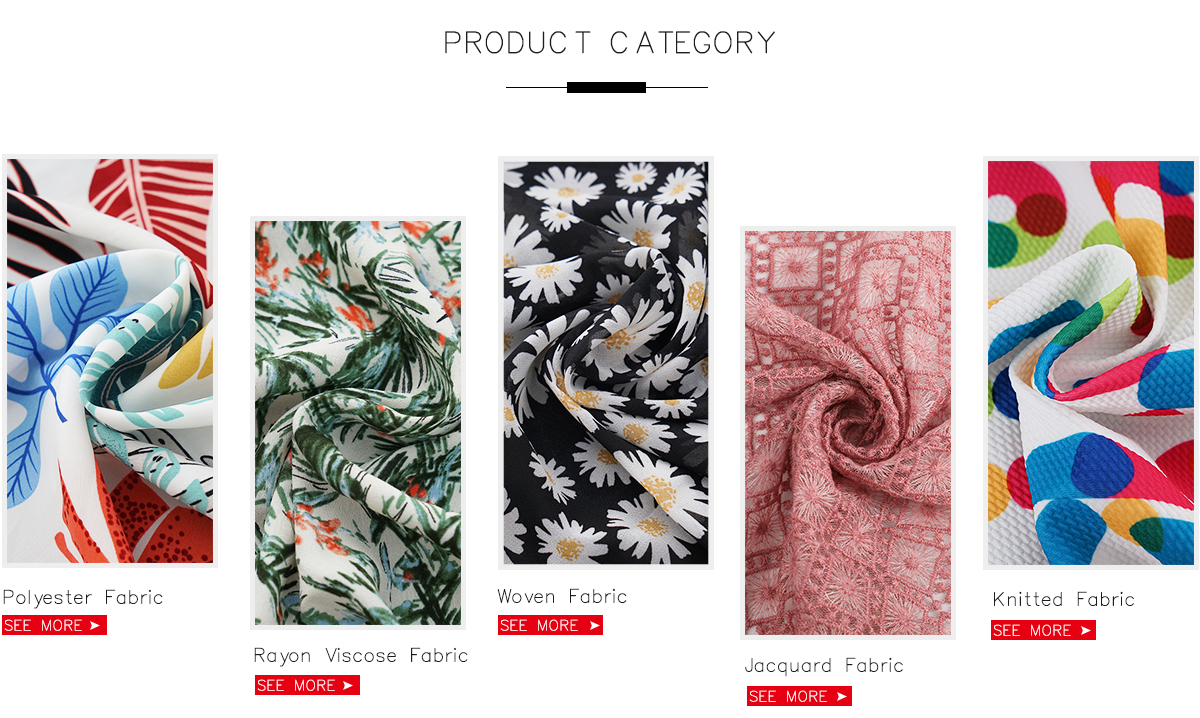This screenshot has width=1200, height=718.
Task: Click SEE MORE under Woven Fabric
Action: point(550,625)
